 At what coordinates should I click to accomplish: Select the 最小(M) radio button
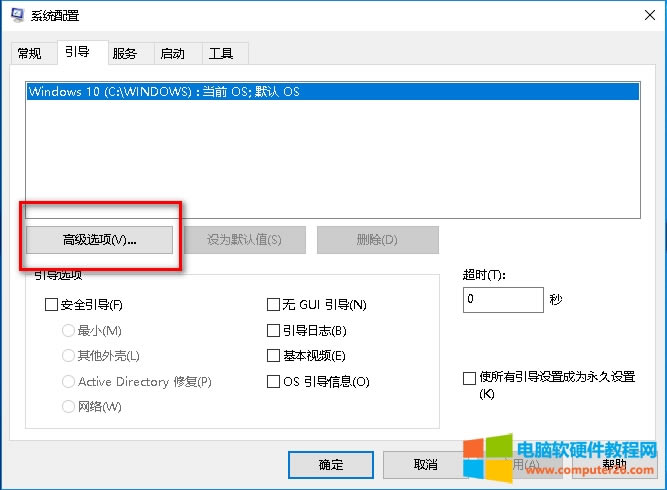[69, 330]
